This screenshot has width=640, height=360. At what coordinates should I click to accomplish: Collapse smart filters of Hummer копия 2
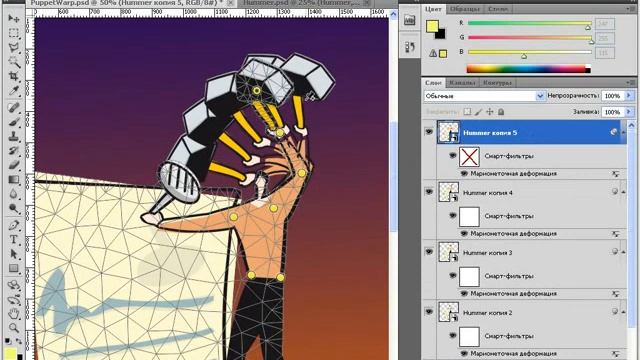[623, 312]
